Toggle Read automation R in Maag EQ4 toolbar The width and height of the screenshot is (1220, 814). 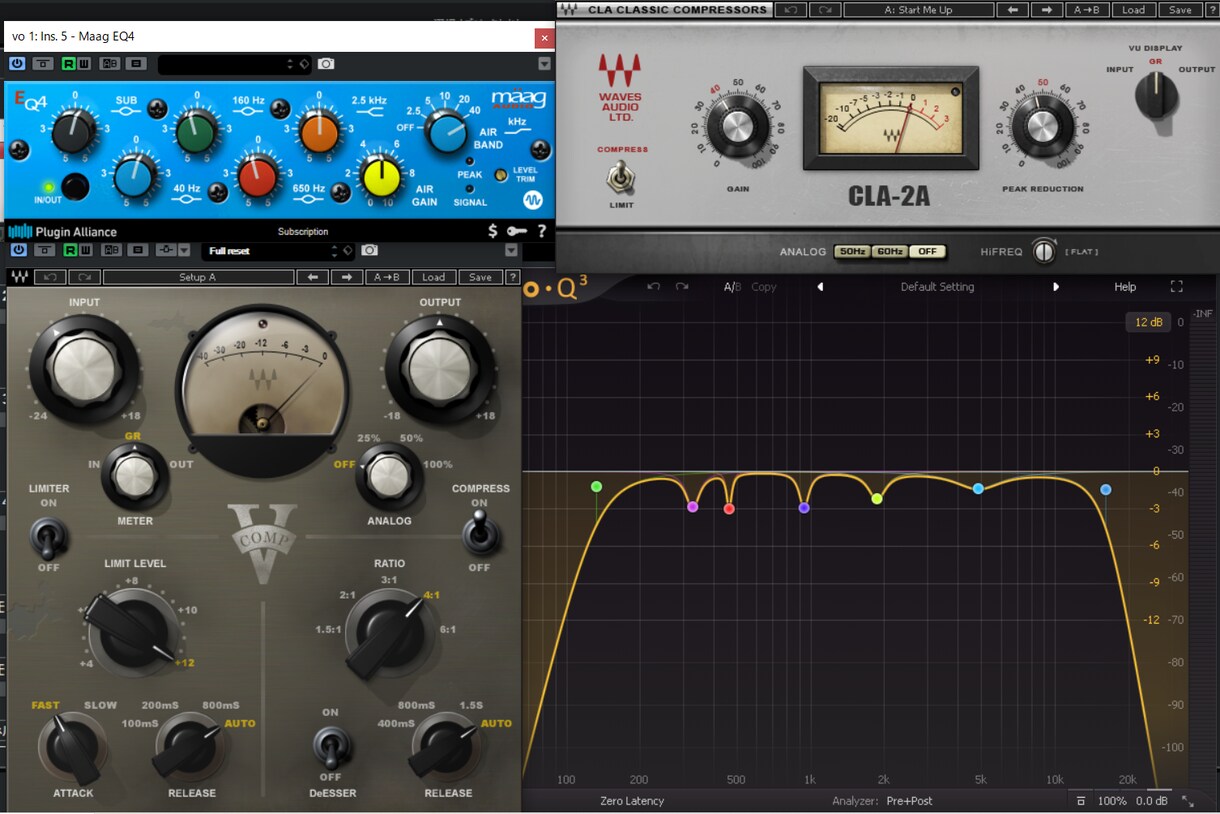point(69,64)
